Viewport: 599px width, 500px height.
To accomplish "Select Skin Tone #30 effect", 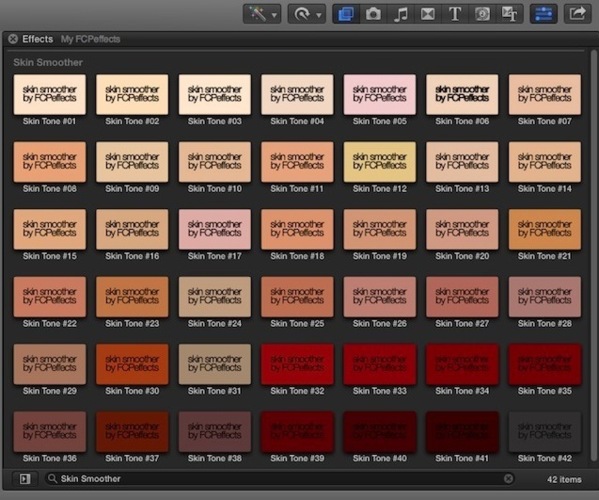I will (132, 364).
